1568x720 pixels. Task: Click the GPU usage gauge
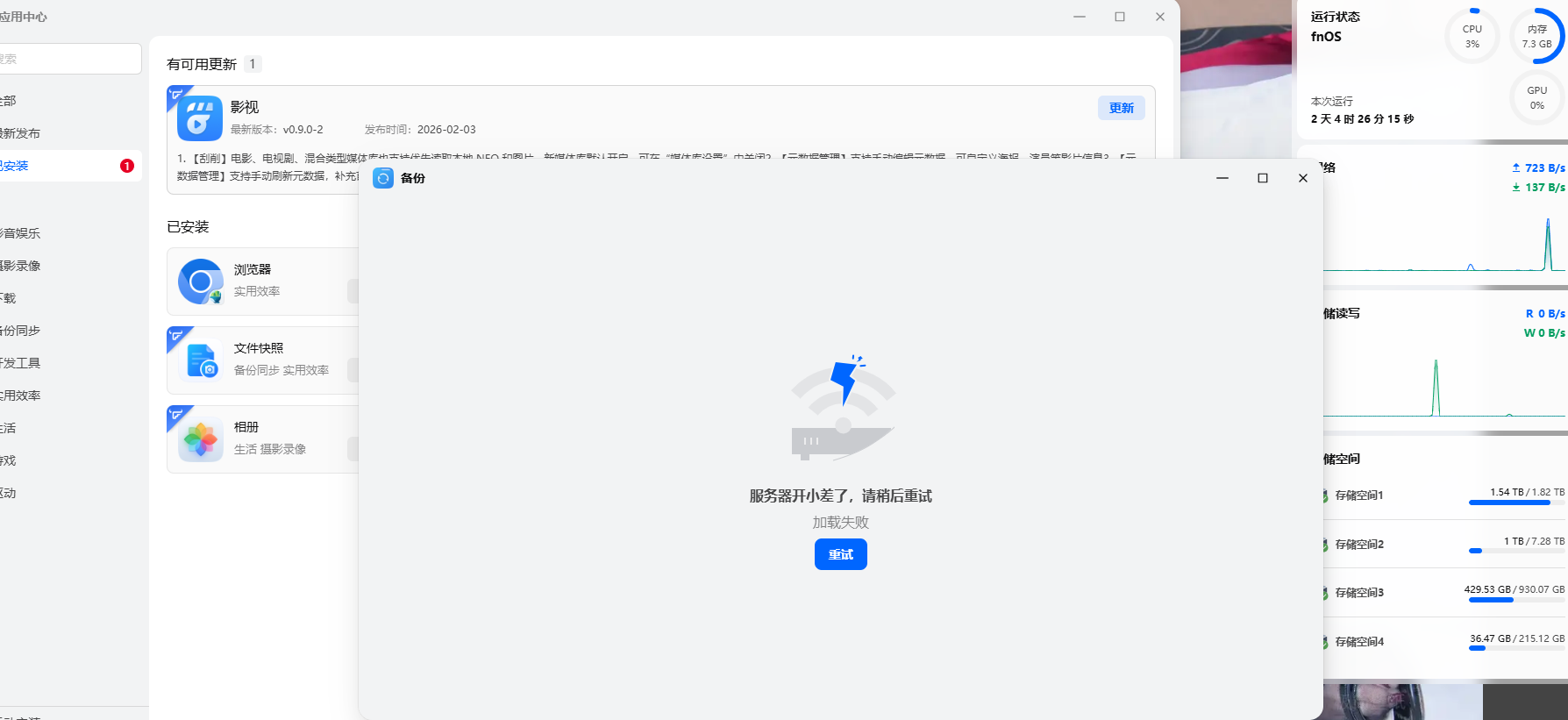(1537, 97)
